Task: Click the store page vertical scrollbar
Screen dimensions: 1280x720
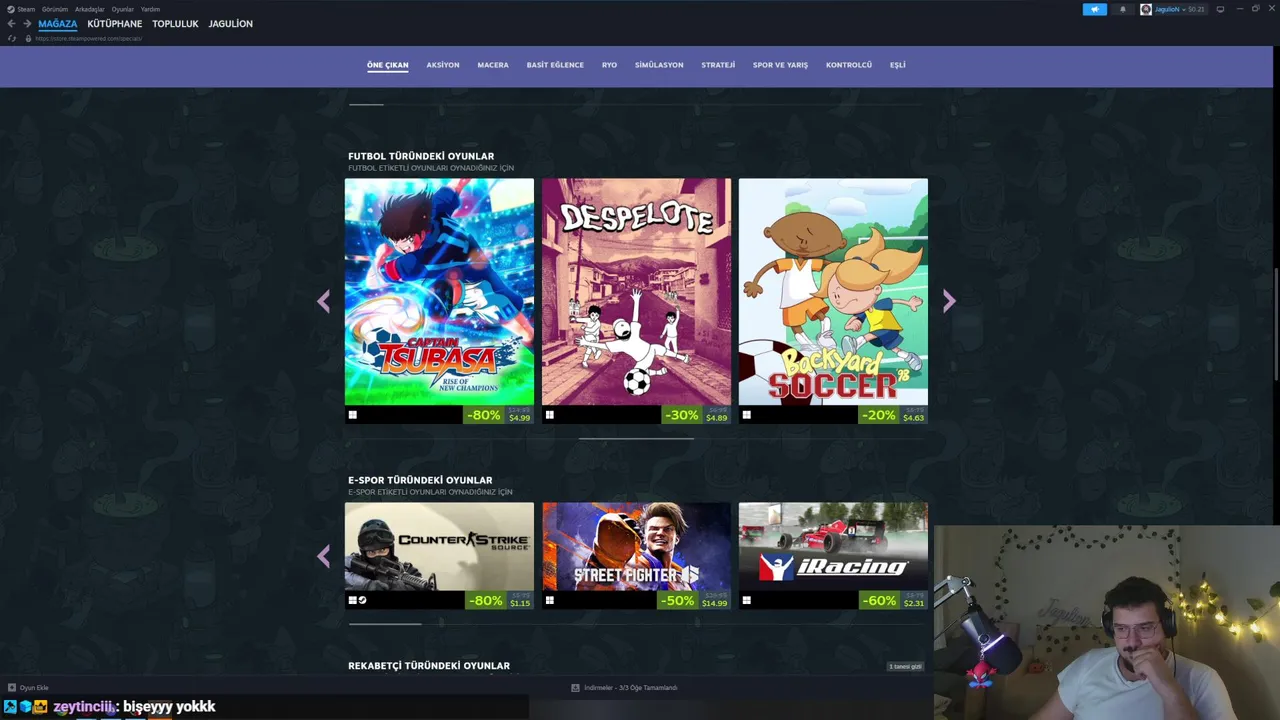Action: tap(1276, 324)
